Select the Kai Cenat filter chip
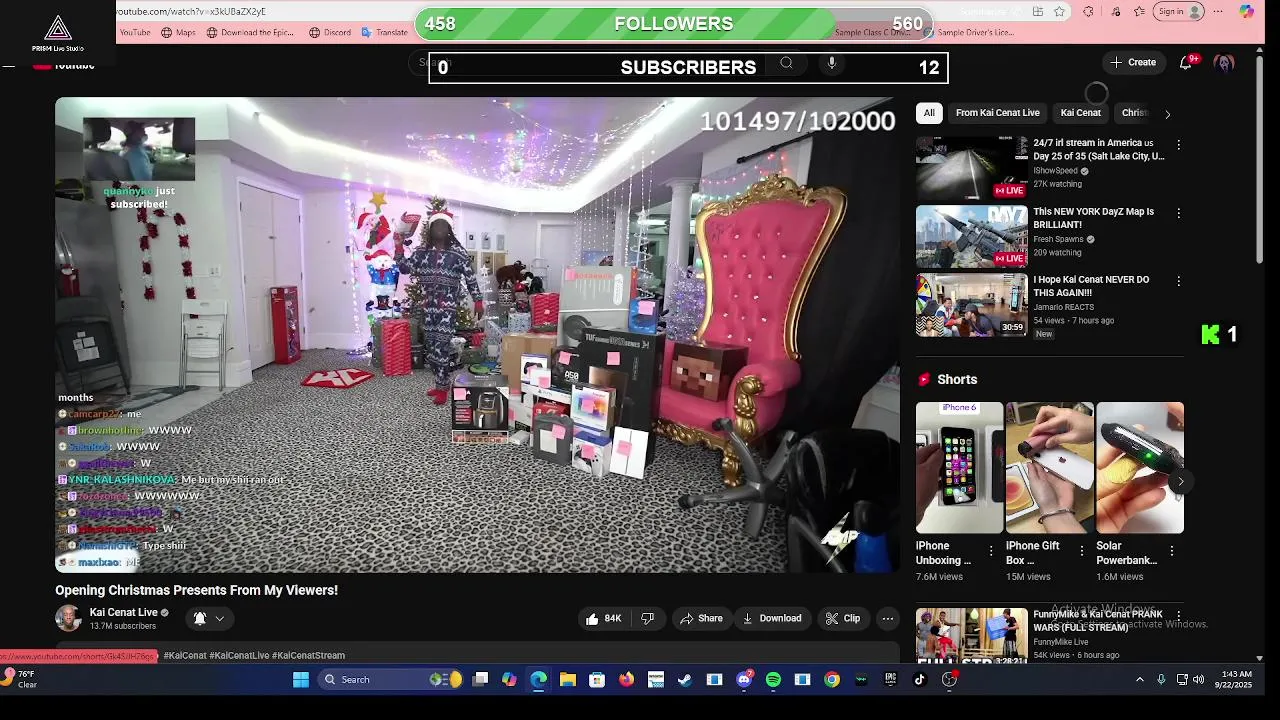 (1080, 113)
